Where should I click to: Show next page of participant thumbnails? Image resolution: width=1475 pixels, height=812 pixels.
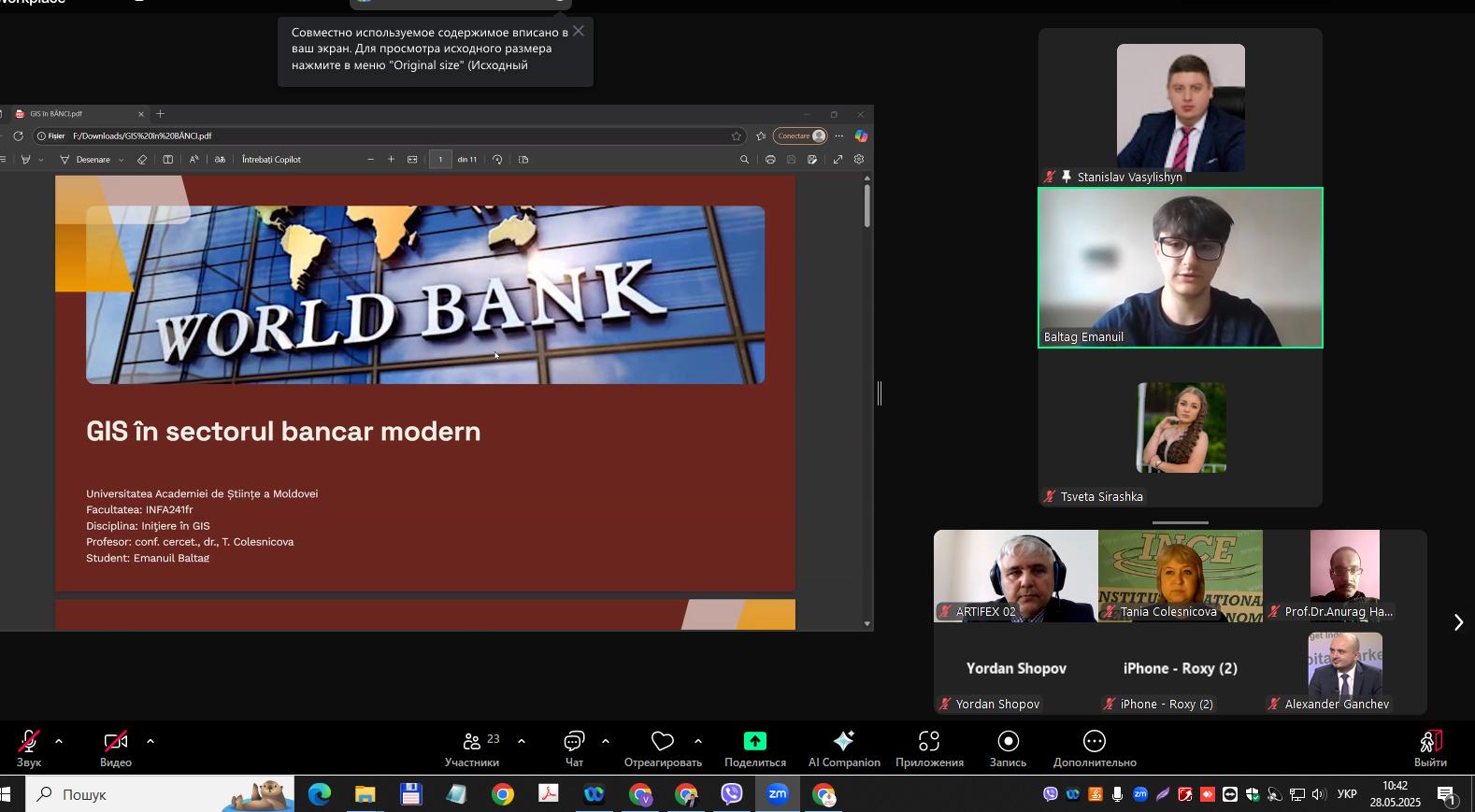click(x=1458, y=622)
